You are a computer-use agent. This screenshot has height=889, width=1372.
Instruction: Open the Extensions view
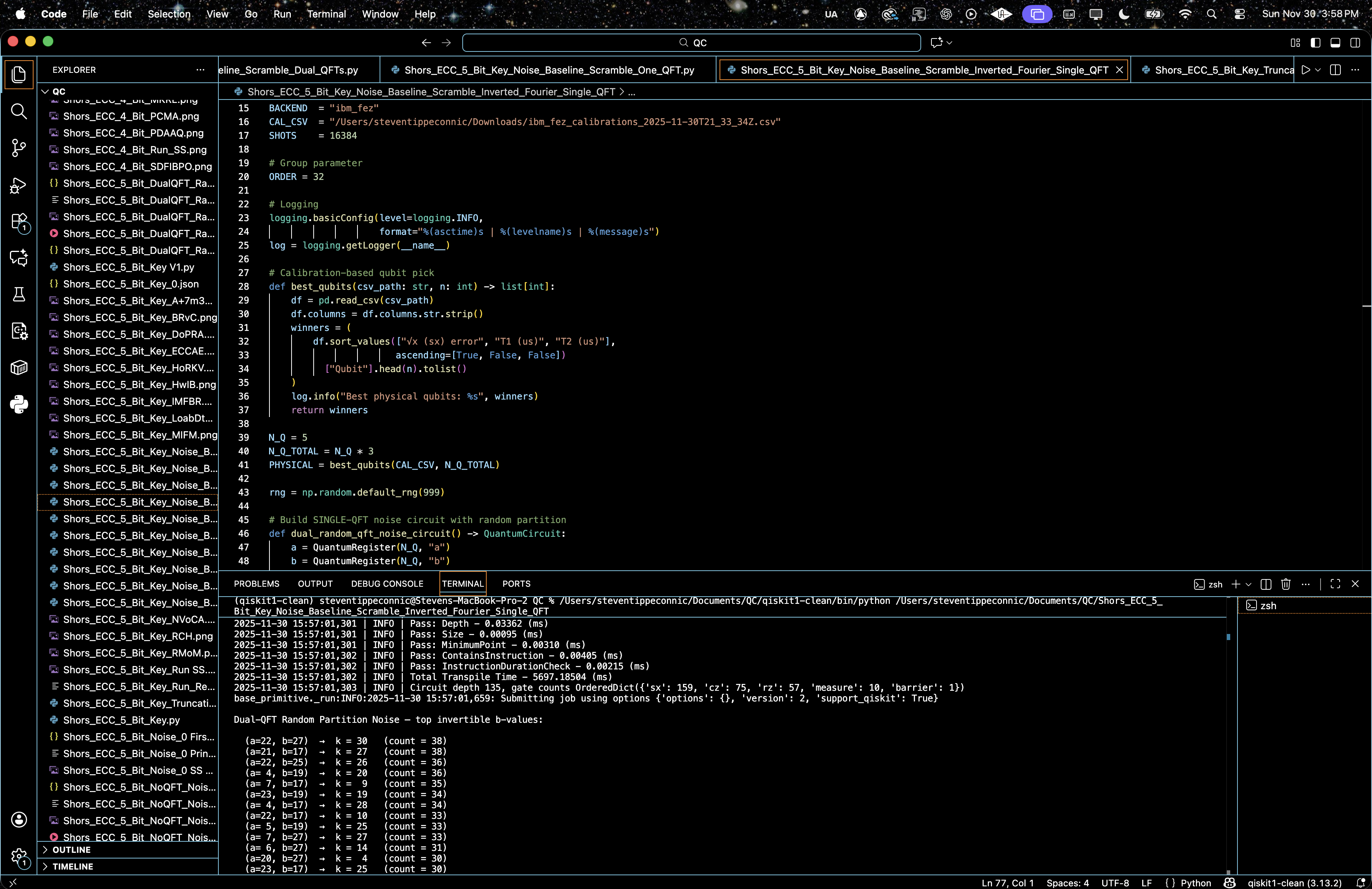19,222
